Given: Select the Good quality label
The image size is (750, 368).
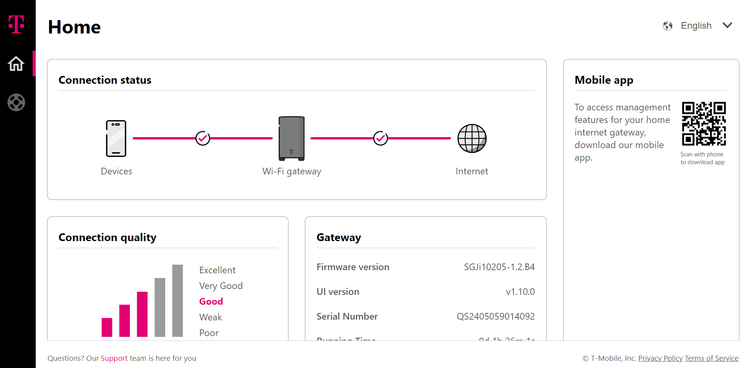Looking at the screenshot, I should click(211, 301).
